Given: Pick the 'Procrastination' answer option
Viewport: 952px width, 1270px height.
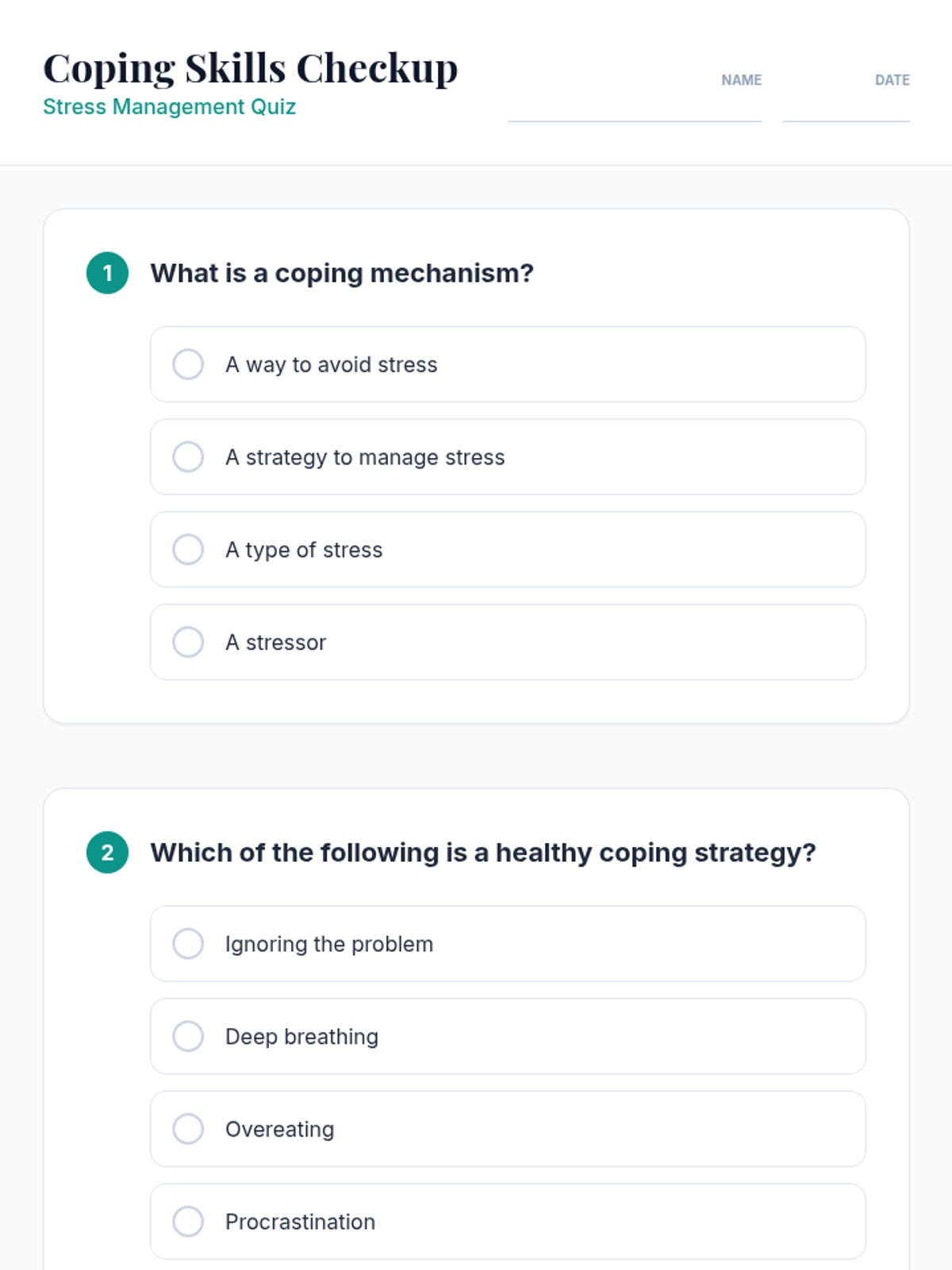Looking at the screenshot, I should point(188,1222).
